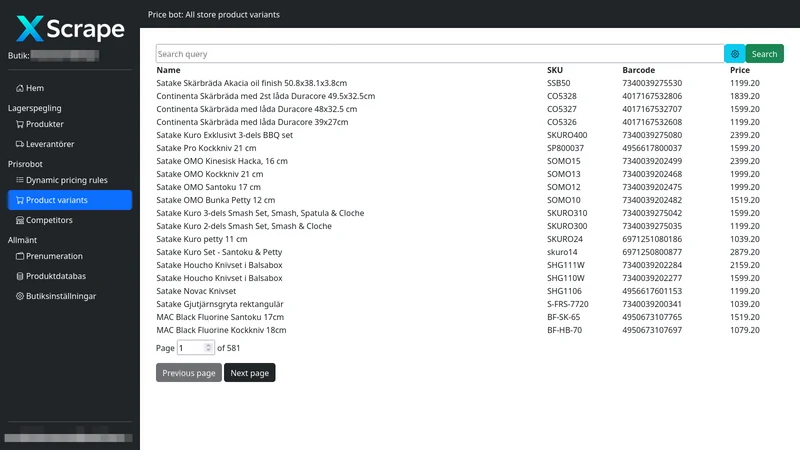
Task: Select Continenta Skärbräda Duracore 39x27cm
Action: click(469, 122)
